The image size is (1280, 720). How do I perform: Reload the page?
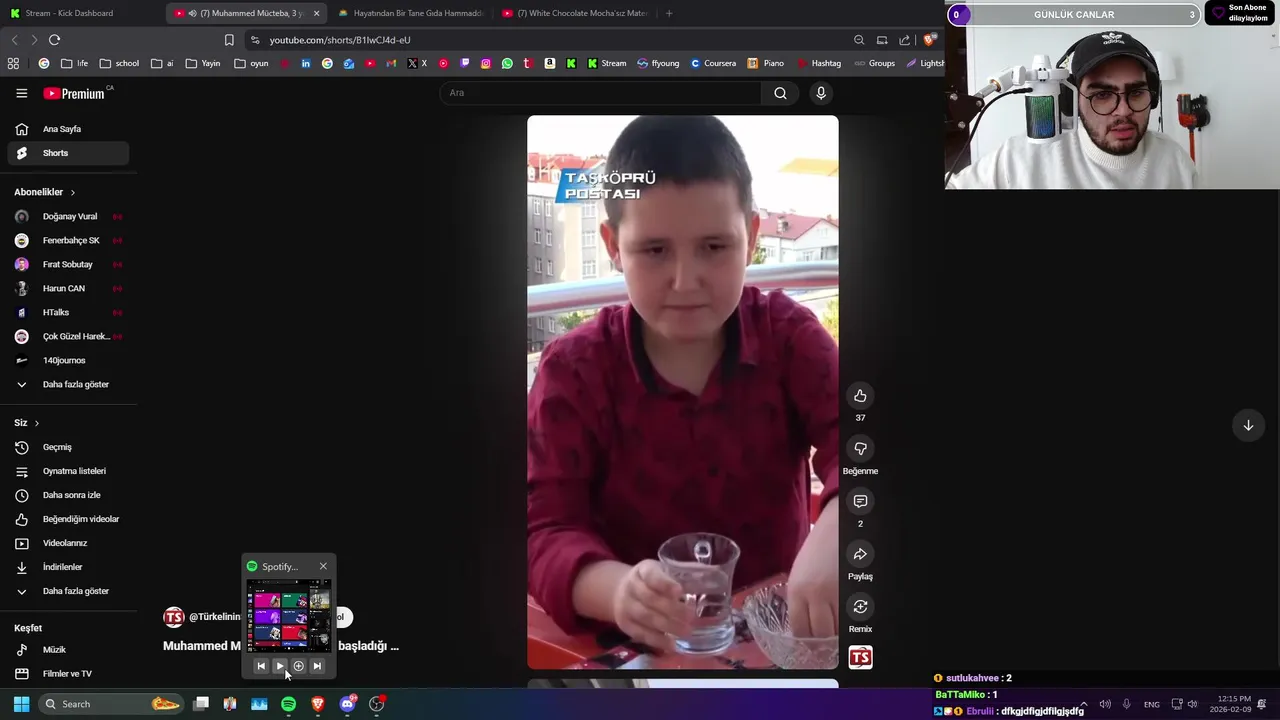click(54, 40)
